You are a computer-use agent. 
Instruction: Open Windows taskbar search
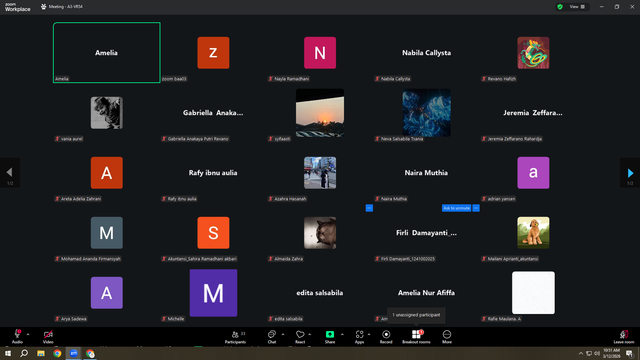(24, 353)
